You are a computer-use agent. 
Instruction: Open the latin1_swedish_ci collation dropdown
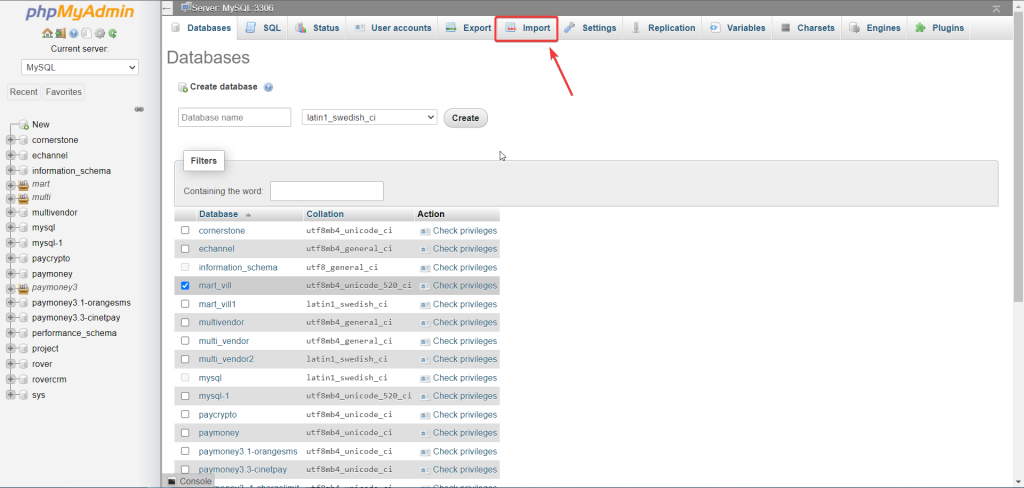[369, 118]
